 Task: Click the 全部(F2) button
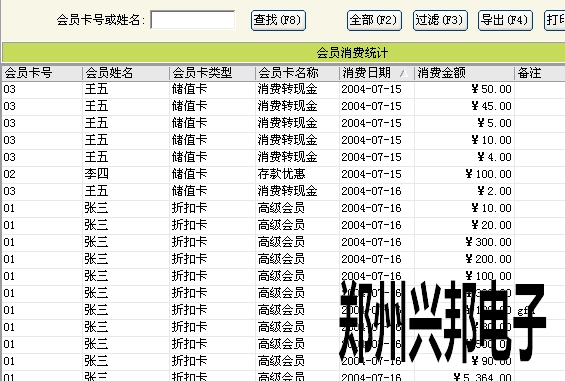pyautogui.click(x=374, y=20)
